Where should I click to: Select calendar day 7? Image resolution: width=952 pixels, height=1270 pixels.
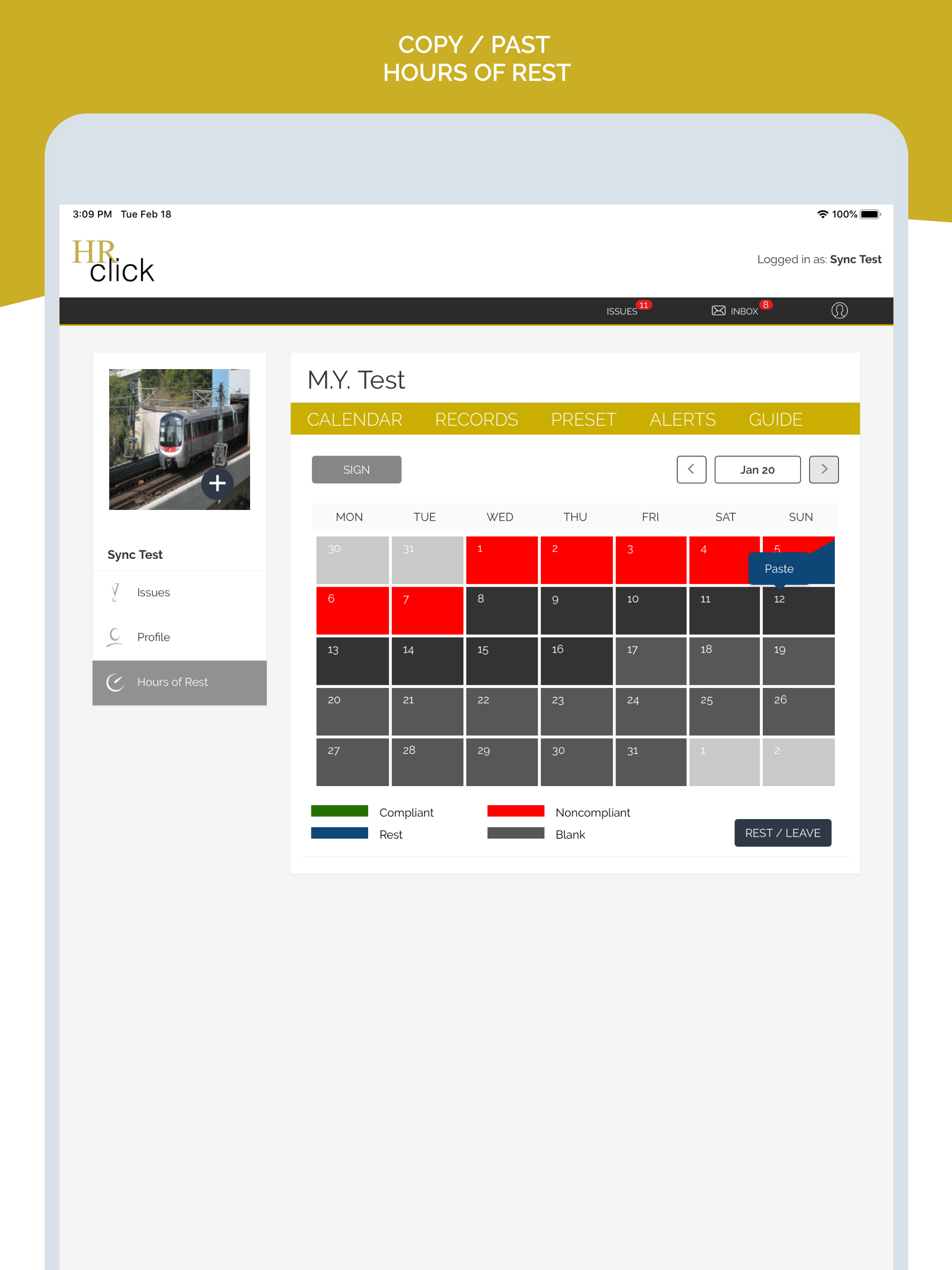click(427, 611)
